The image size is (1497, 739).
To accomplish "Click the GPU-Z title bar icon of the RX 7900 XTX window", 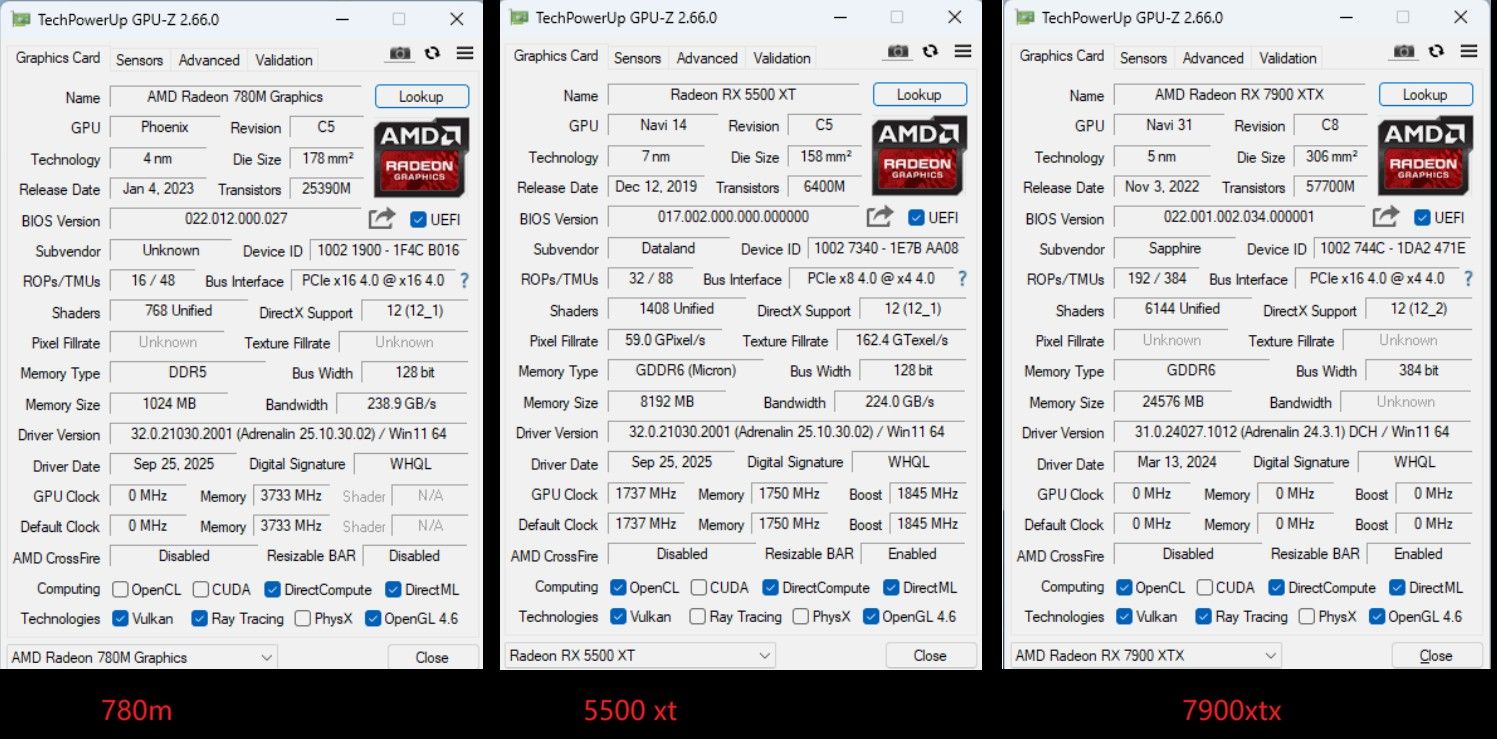I will (1024, 17).
